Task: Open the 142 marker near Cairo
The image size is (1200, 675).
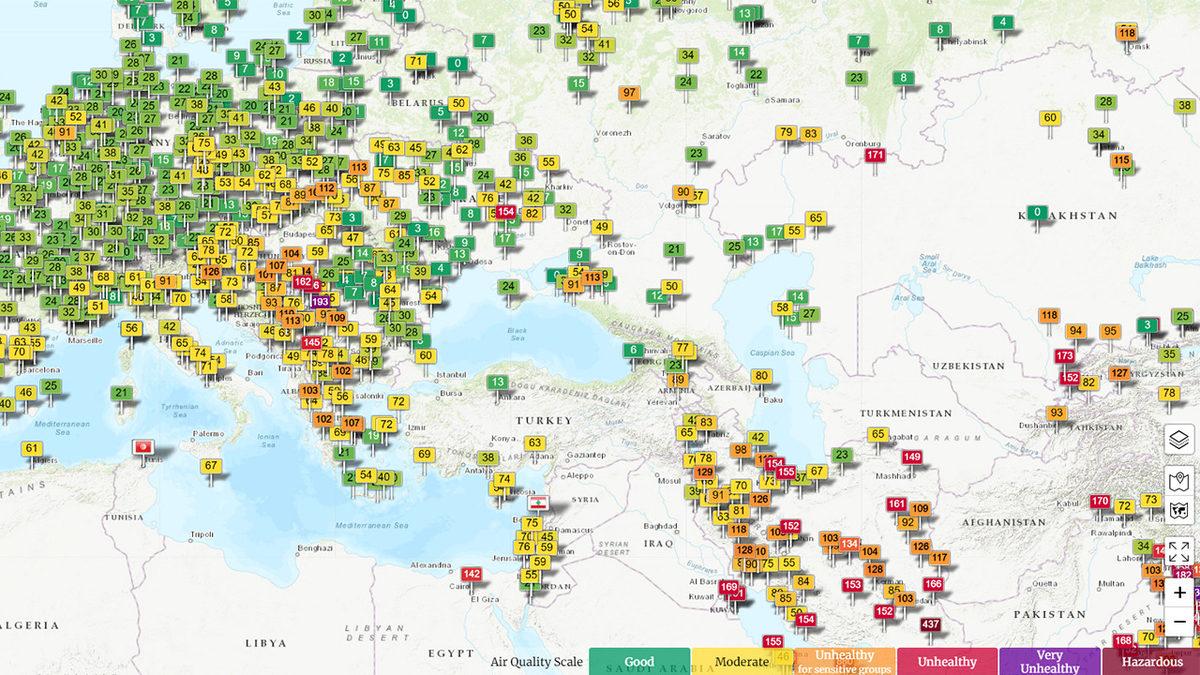Action: coord(472,574)
